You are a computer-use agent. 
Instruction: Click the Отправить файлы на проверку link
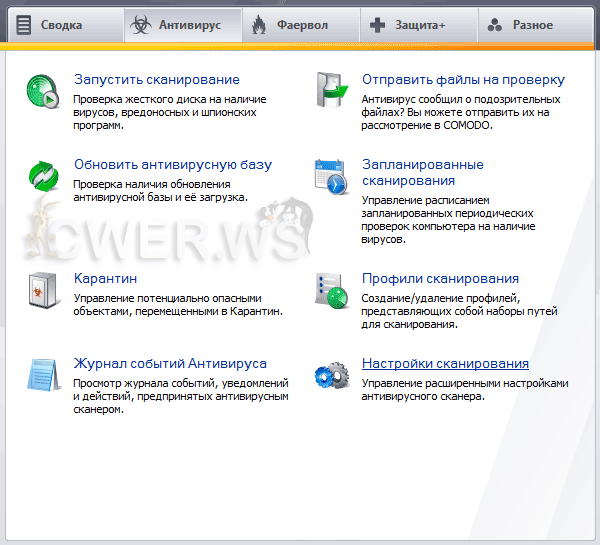[x=463, y=79]
